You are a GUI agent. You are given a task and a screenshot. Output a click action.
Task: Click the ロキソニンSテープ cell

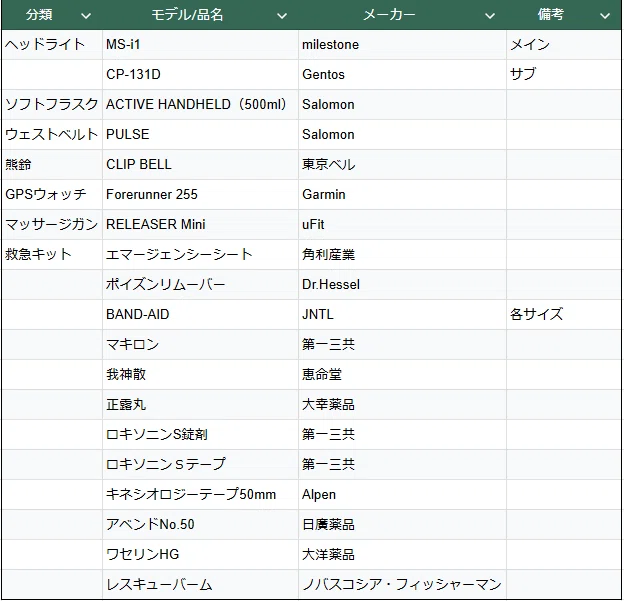(200, 464)
